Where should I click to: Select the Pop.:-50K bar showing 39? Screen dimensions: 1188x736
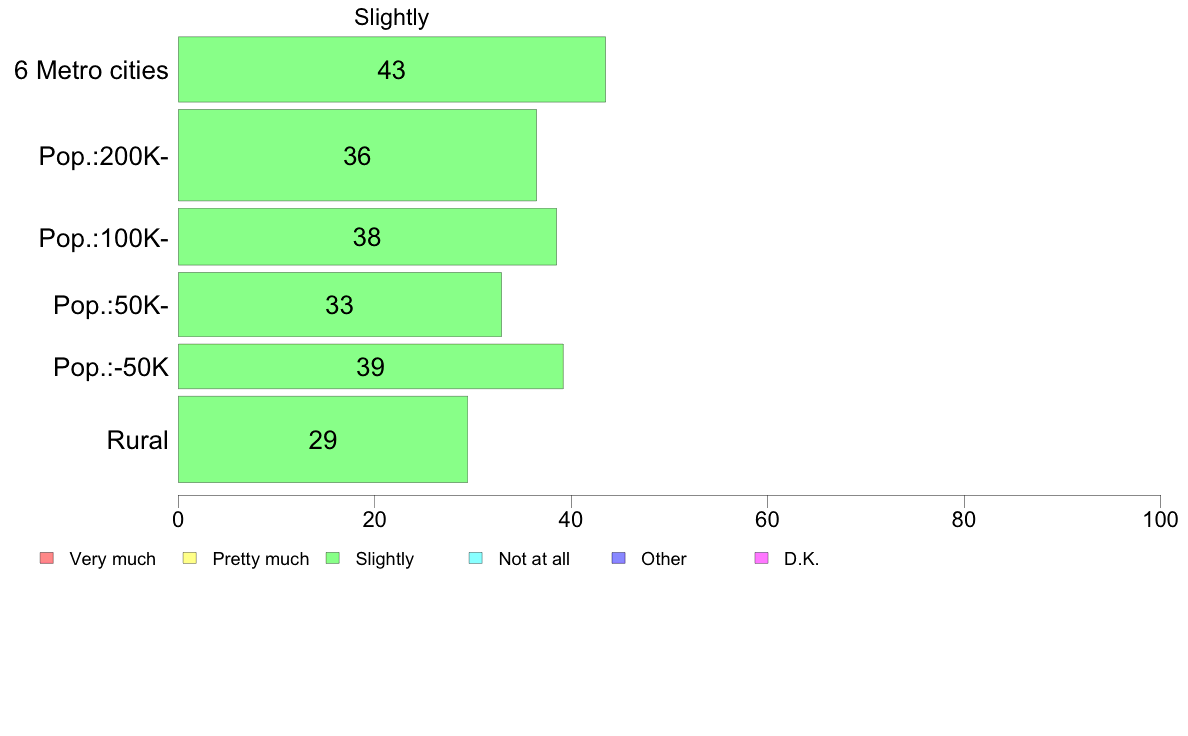point(370,366)
